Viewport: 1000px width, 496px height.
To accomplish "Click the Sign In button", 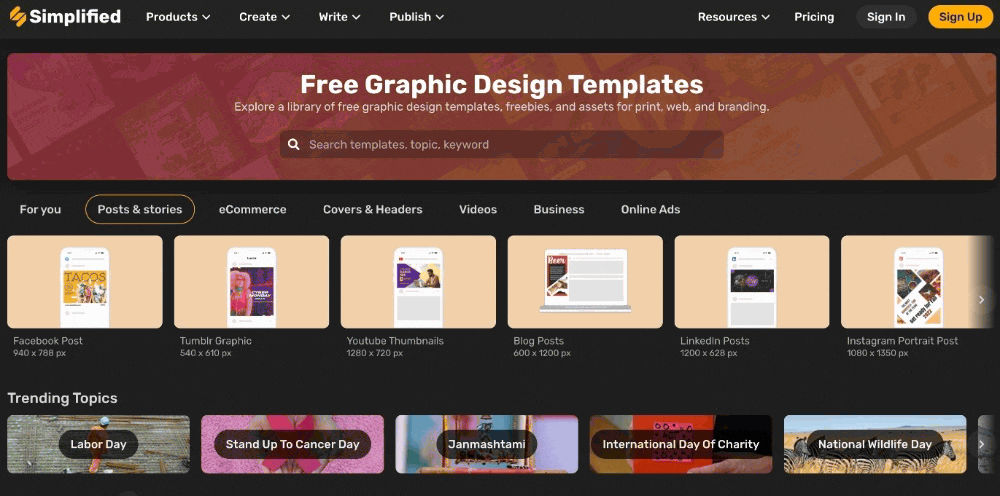I will pos(886,17).
